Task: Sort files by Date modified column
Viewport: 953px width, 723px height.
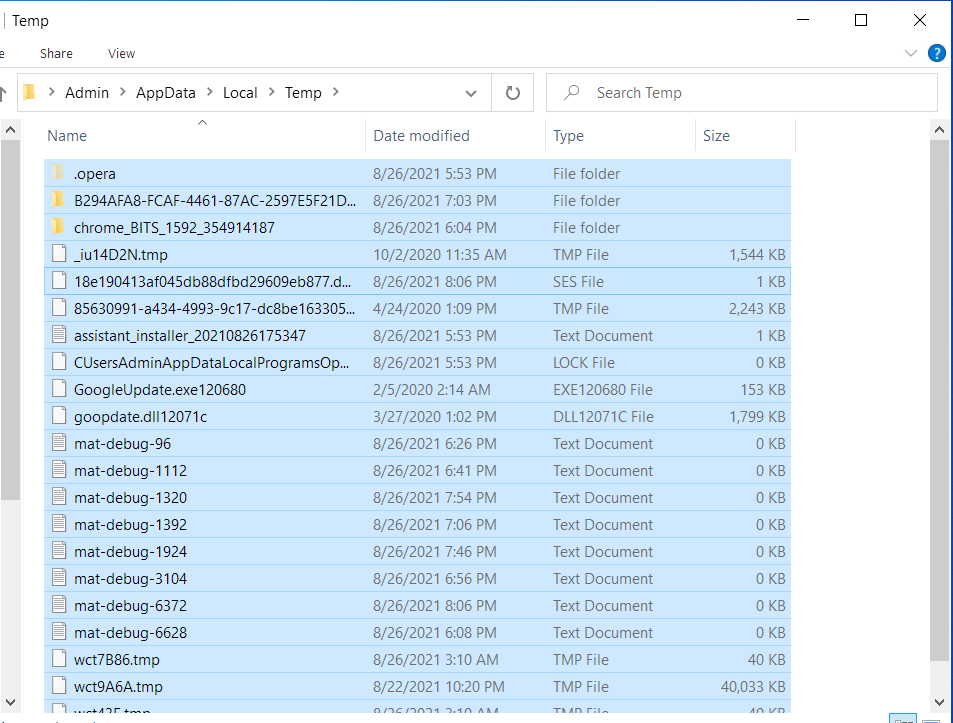Action: pos(421,136)
